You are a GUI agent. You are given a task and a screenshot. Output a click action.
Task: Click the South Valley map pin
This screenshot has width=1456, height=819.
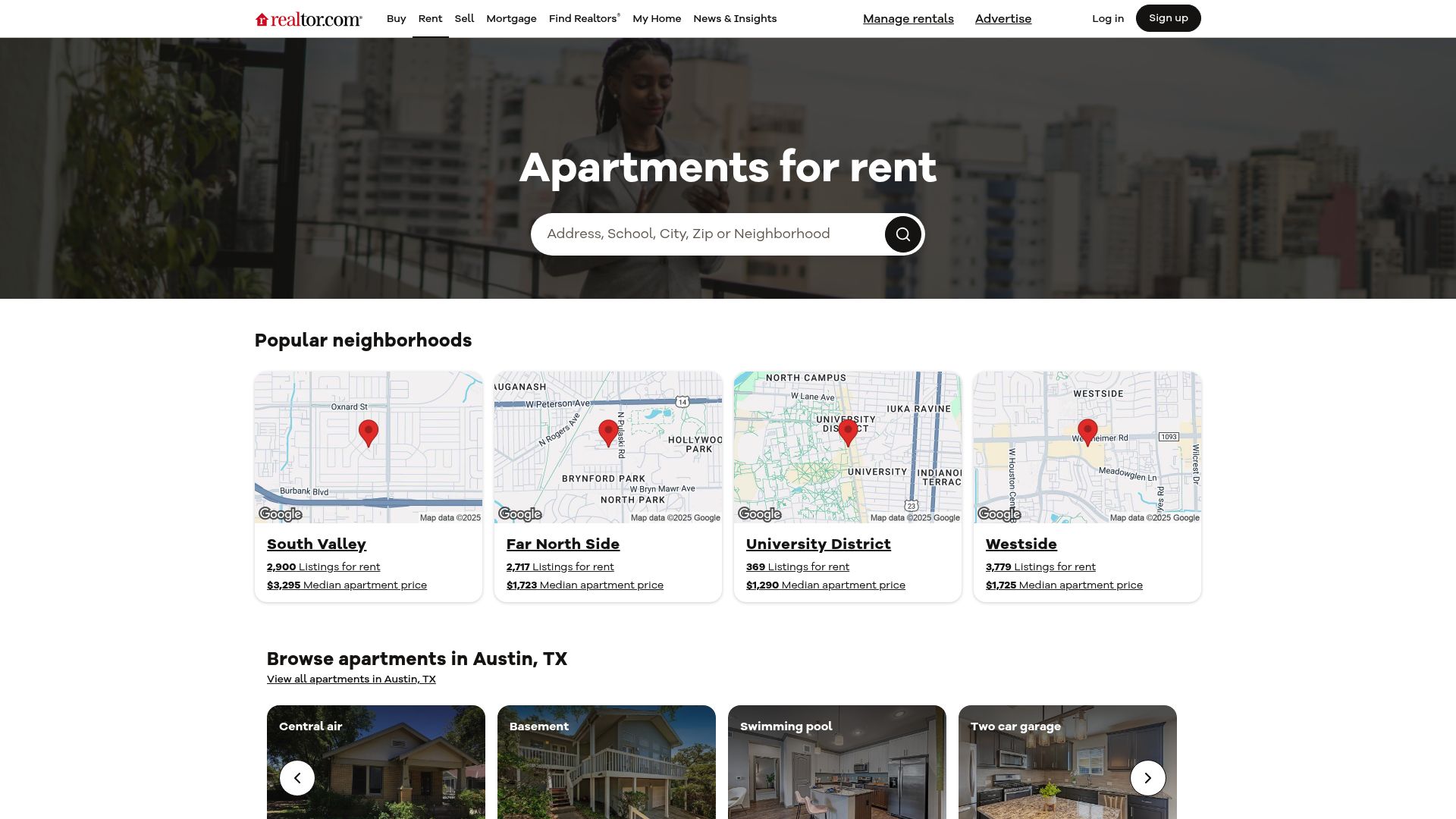369,434
